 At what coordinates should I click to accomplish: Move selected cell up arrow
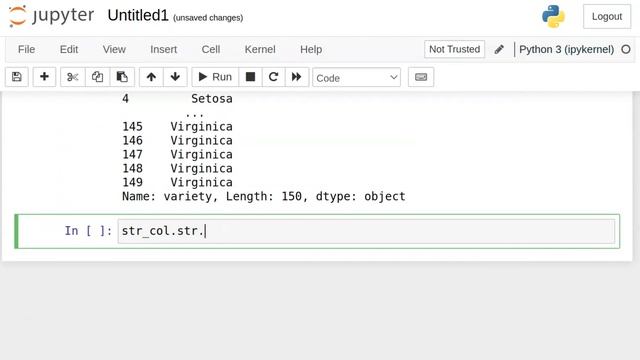click(151, 77)
